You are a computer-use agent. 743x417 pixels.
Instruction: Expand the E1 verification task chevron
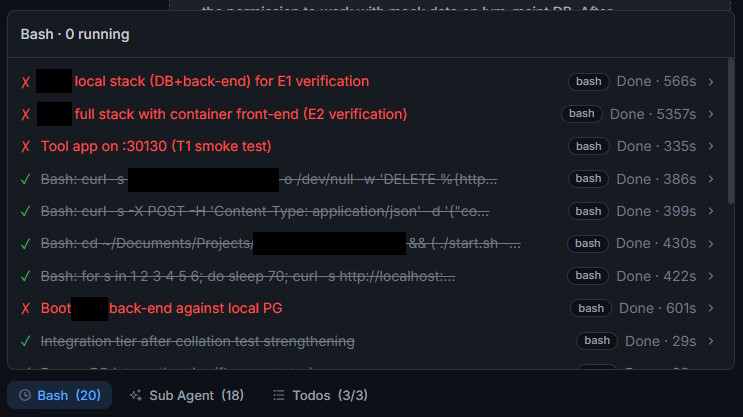click(x=711, y=82)
